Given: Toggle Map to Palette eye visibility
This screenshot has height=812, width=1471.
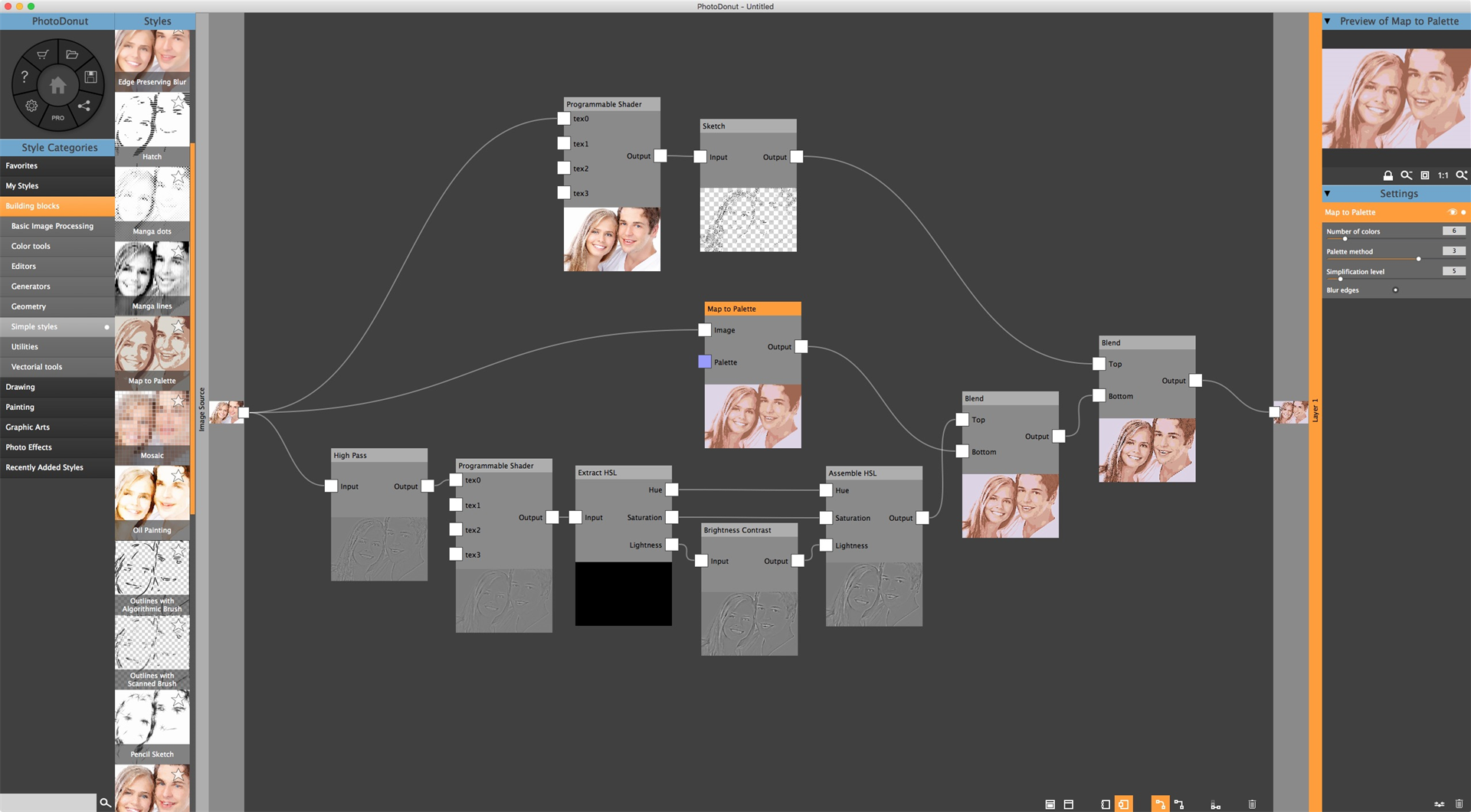Looking at the screenshot, I should coord(1451,212).
